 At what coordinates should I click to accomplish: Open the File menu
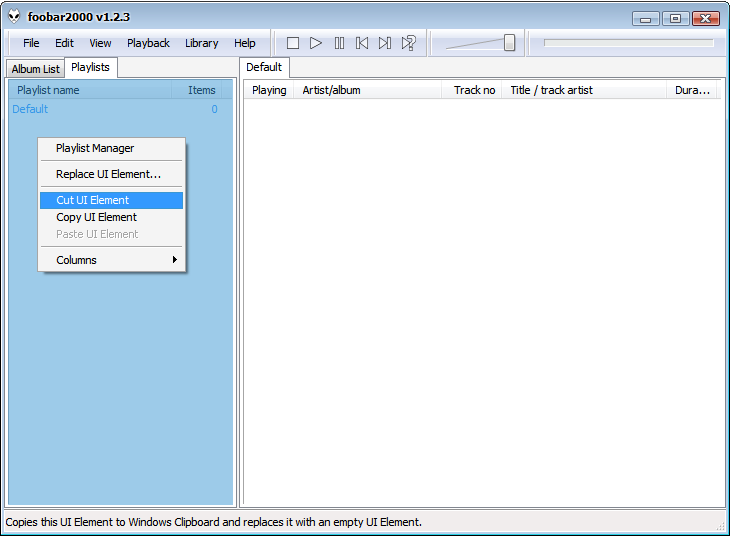point(31,43)
